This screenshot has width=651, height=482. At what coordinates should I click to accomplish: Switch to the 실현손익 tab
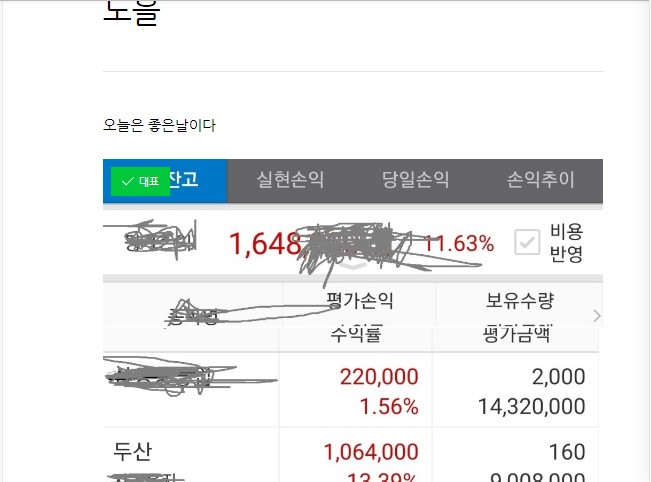290,180
